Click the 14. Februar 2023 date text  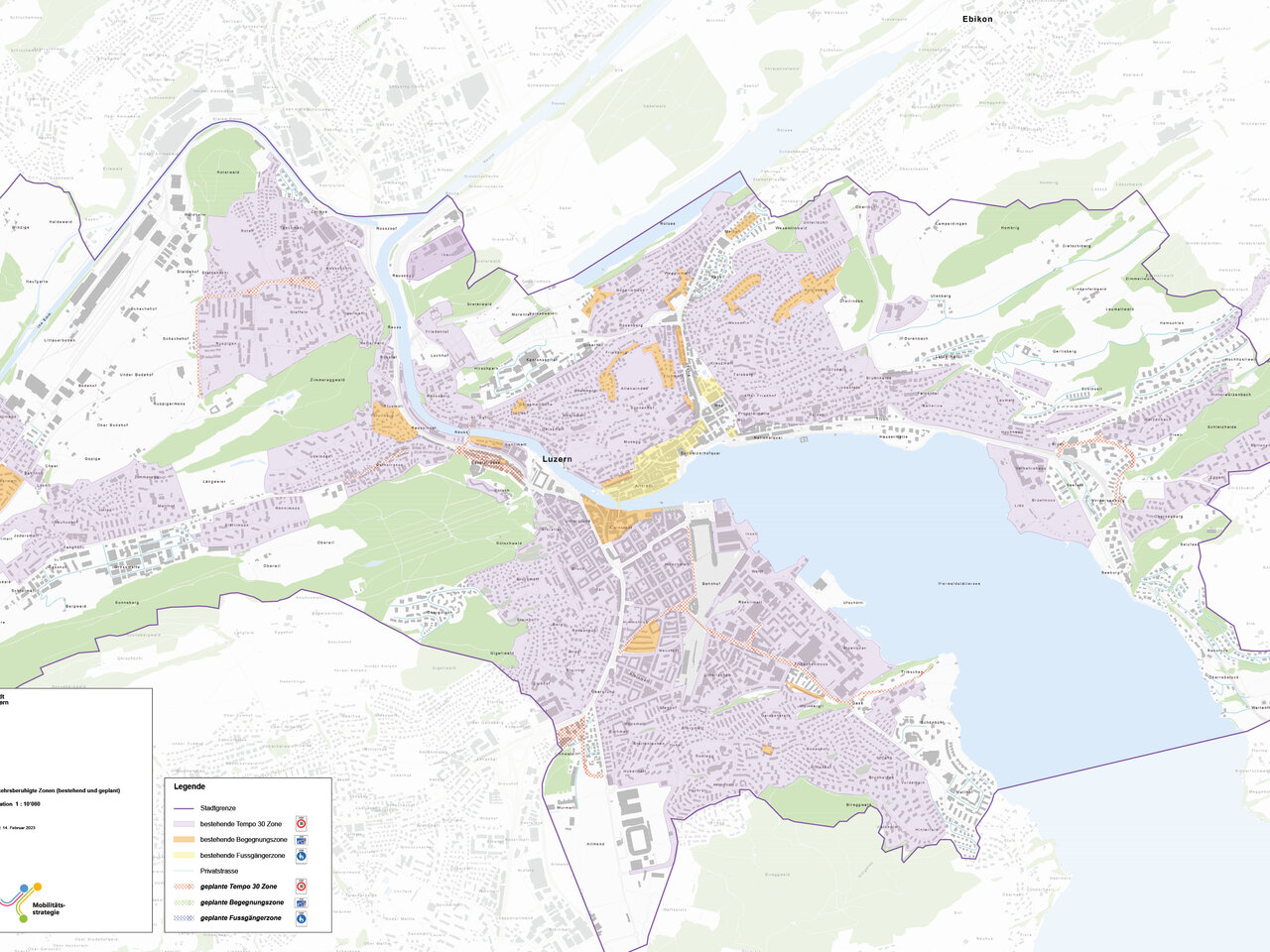pos(18,826)
